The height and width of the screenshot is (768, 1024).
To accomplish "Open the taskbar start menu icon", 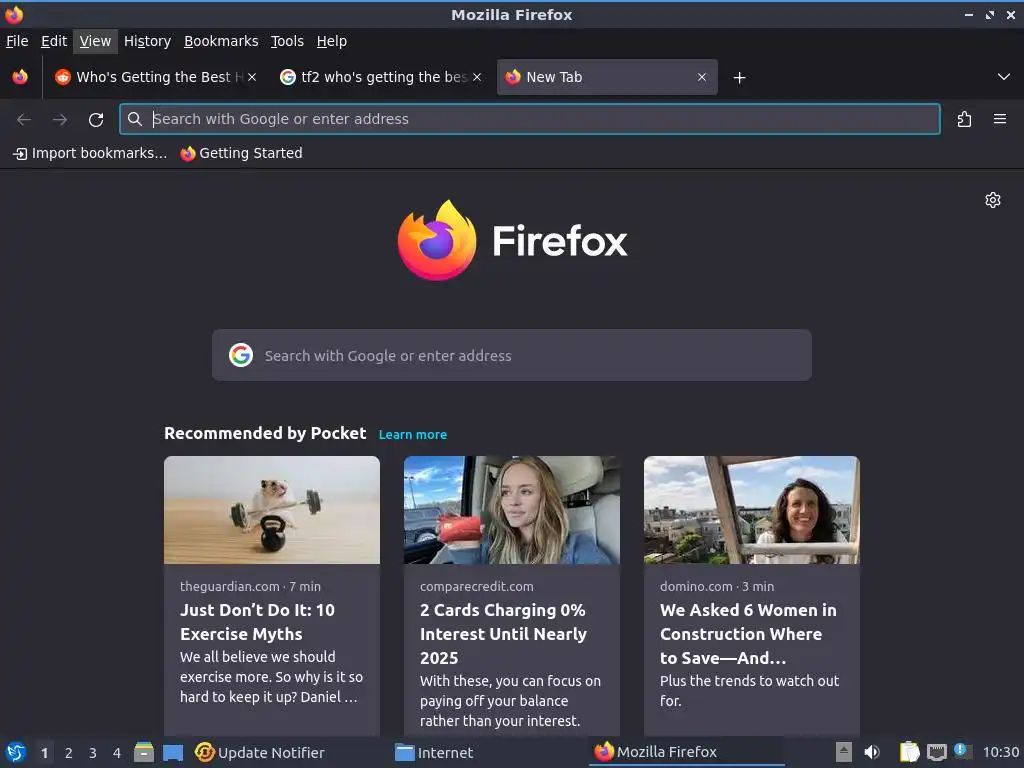I will coord(15,752).
